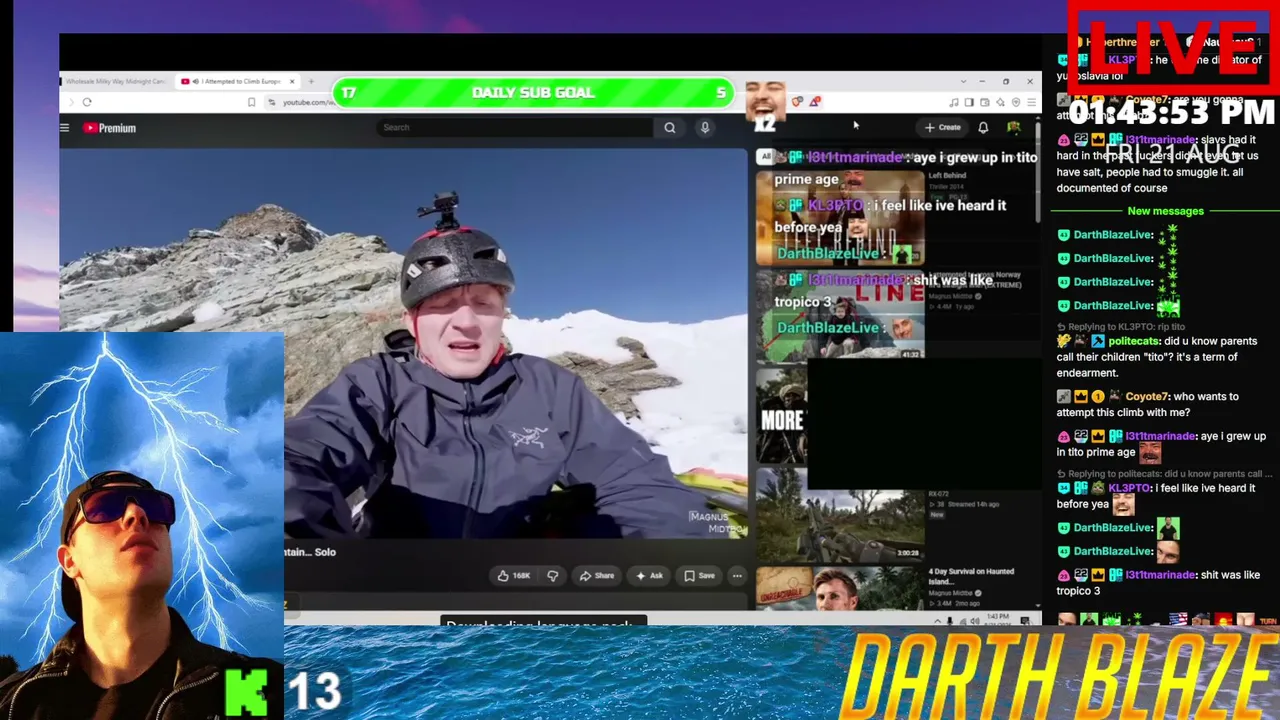Switch to the Wholesale Milky Way Midnight tab
This screenshot has height=720, width=1280.
(x=116, y=81)
